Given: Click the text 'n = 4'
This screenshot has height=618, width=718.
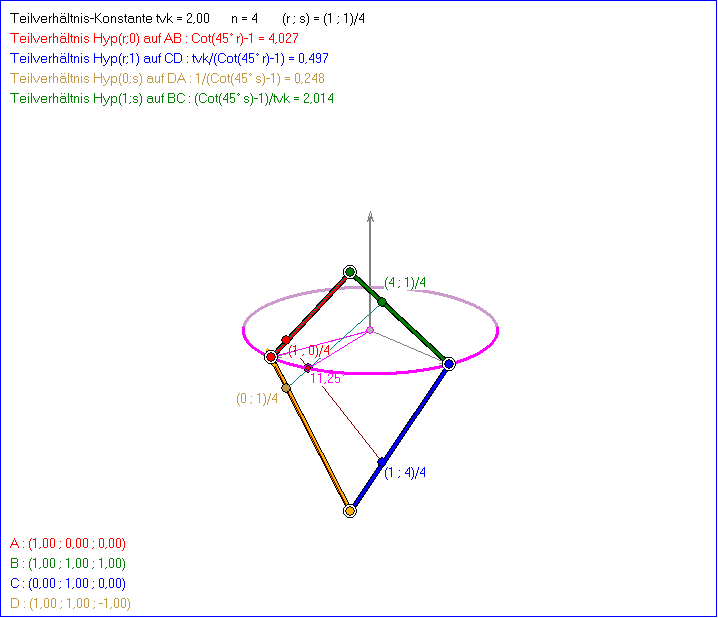Looking at the screenshot, I should [245, 19].
